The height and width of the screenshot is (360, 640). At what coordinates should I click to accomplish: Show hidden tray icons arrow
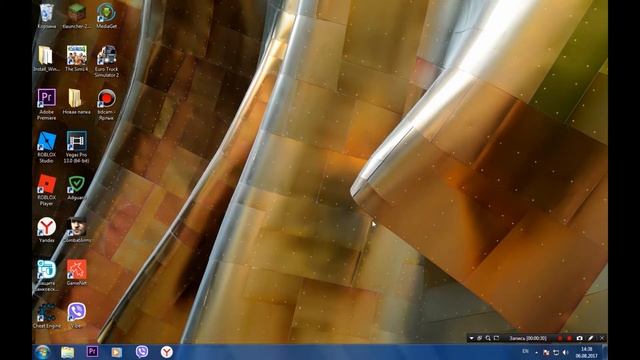[x=536, y=353]
